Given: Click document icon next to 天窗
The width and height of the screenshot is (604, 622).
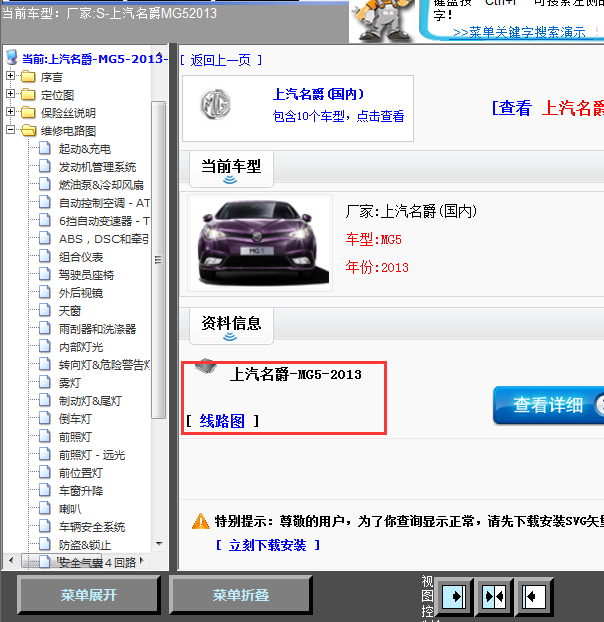Looking at the screenshot, I should (x=45, y=310).
